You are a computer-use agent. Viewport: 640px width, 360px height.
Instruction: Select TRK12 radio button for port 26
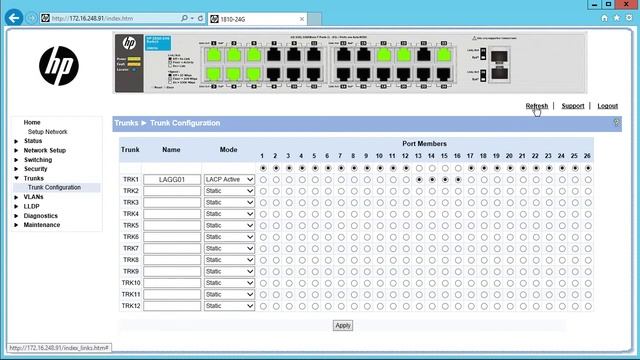588,306
